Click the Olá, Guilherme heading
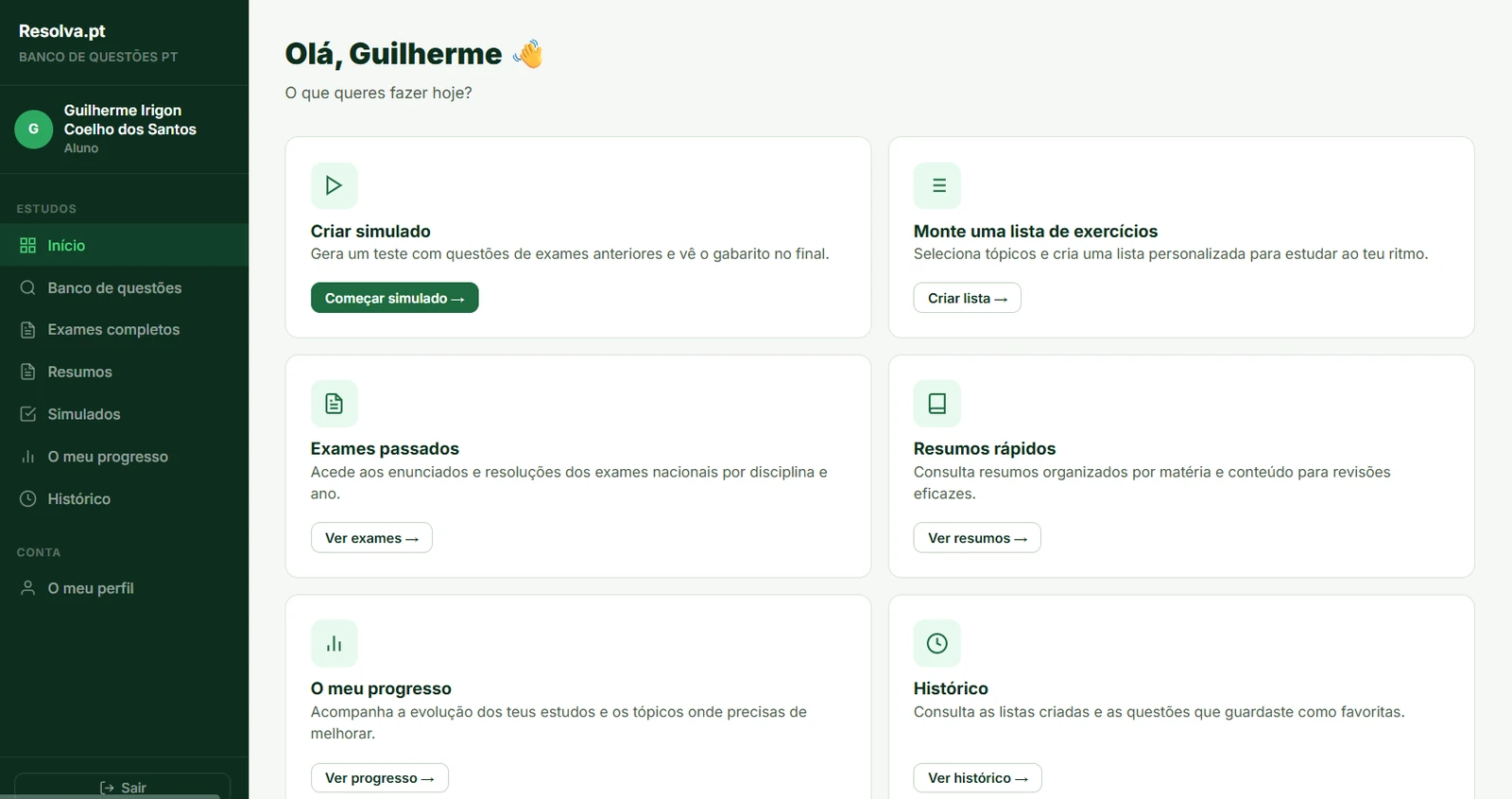Screen dimensions: 1512x799 tap(414, 54)
